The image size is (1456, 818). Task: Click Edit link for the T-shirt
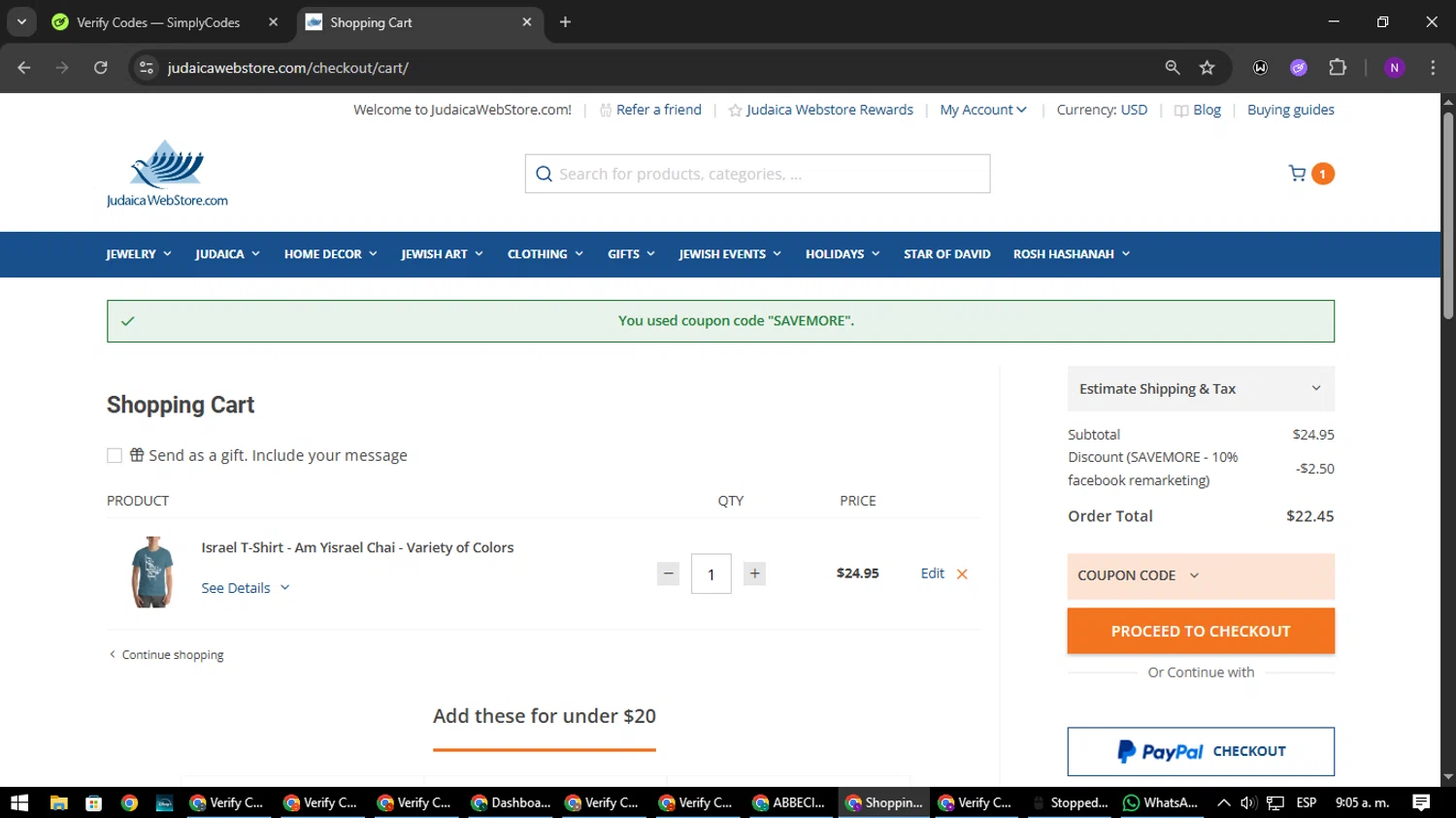coord(932,573)
